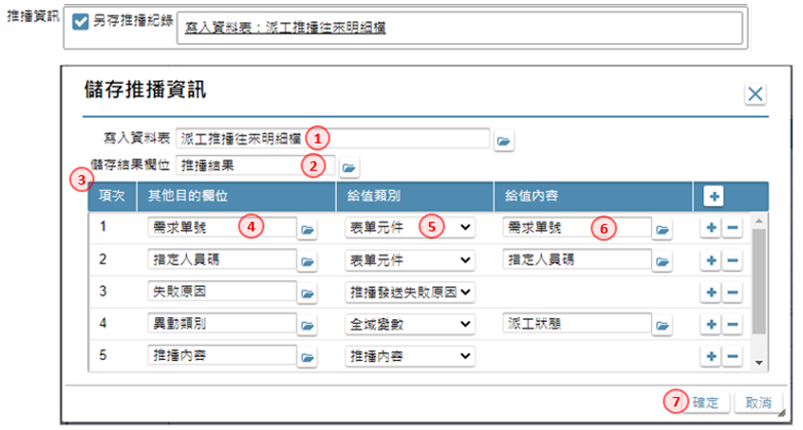The height and width of the screenshot is (430, 803).
Task: Browse destination field for row 失敗原因
Action: (x=307, y=294)
